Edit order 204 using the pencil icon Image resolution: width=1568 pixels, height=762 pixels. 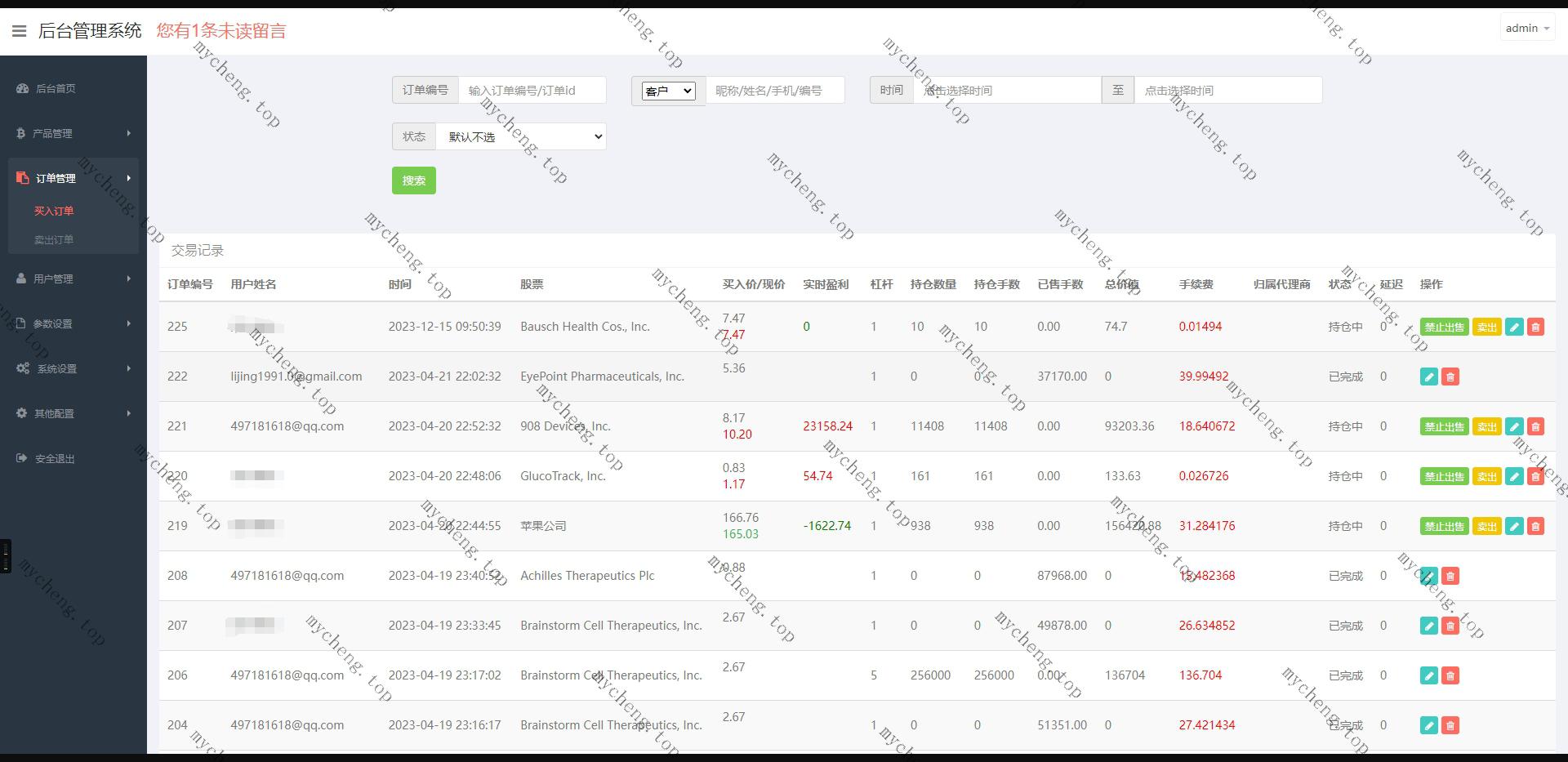pos(1429,725)
